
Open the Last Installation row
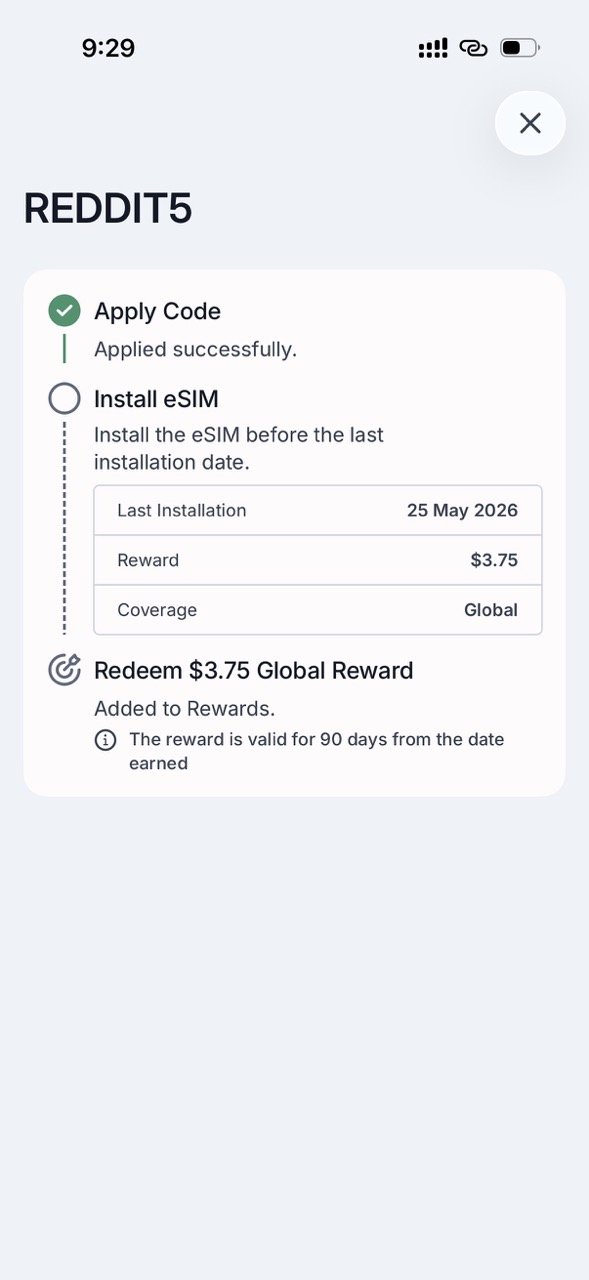(x=317, y=510)
